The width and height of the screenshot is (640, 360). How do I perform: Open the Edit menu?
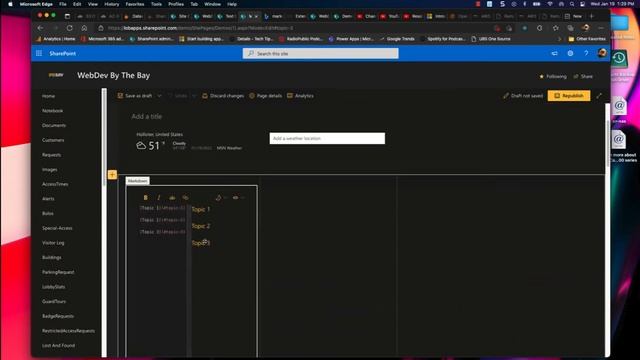tap(77, 4)
